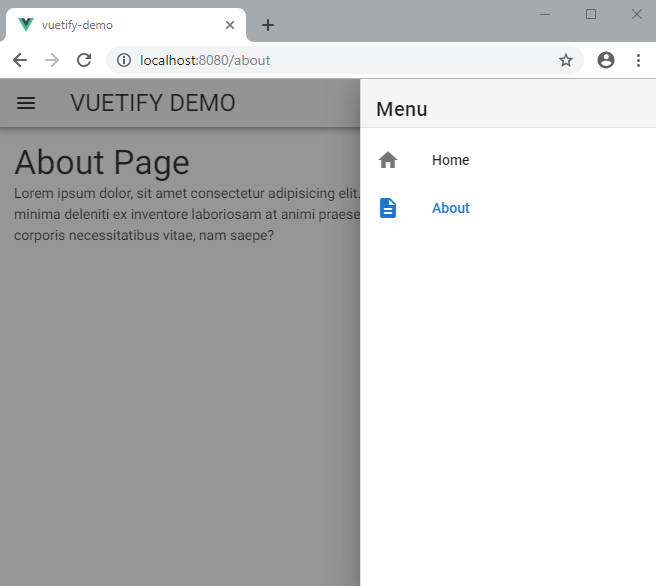
Task: Maximize the Chrome browser window
Action: coord(591,14)
